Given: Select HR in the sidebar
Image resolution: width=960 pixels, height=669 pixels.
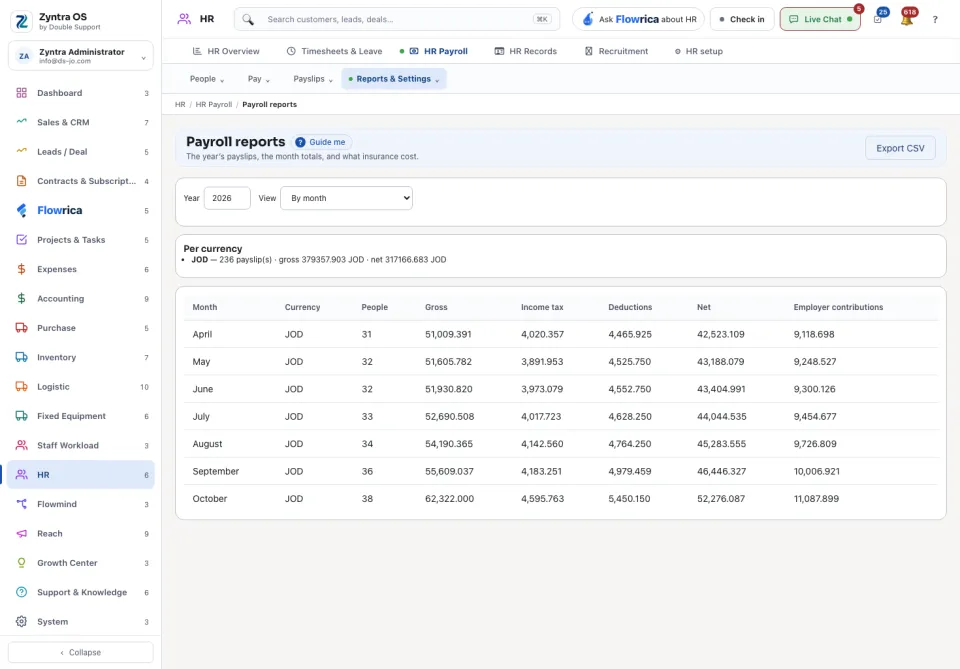Looking at the screenshot, I should (x=81, y=475).
